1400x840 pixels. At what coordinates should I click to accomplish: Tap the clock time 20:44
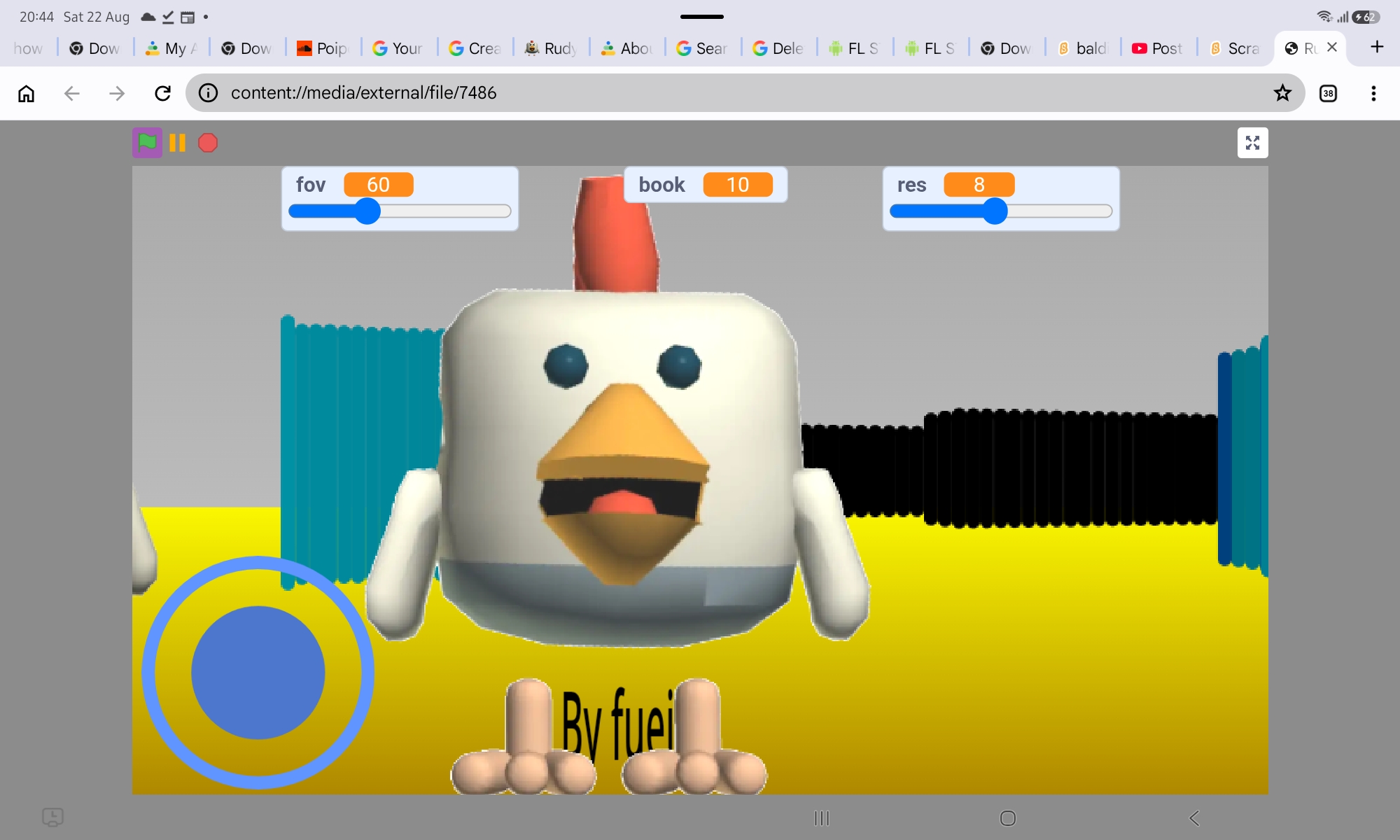36,17
